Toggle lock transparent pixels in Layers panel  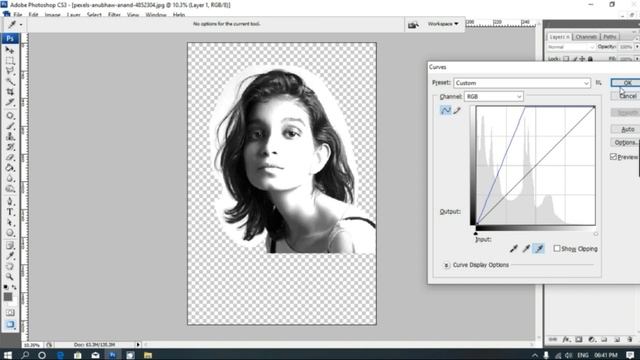[x=566, y=59]
